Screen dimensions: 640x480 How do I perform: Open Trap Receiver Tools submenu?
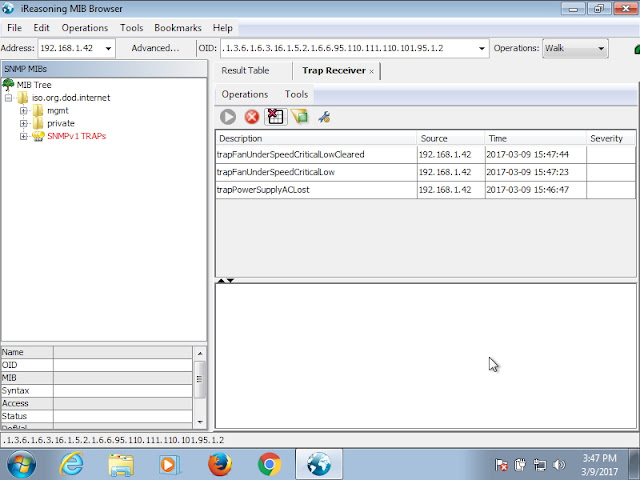pos(296,94)
